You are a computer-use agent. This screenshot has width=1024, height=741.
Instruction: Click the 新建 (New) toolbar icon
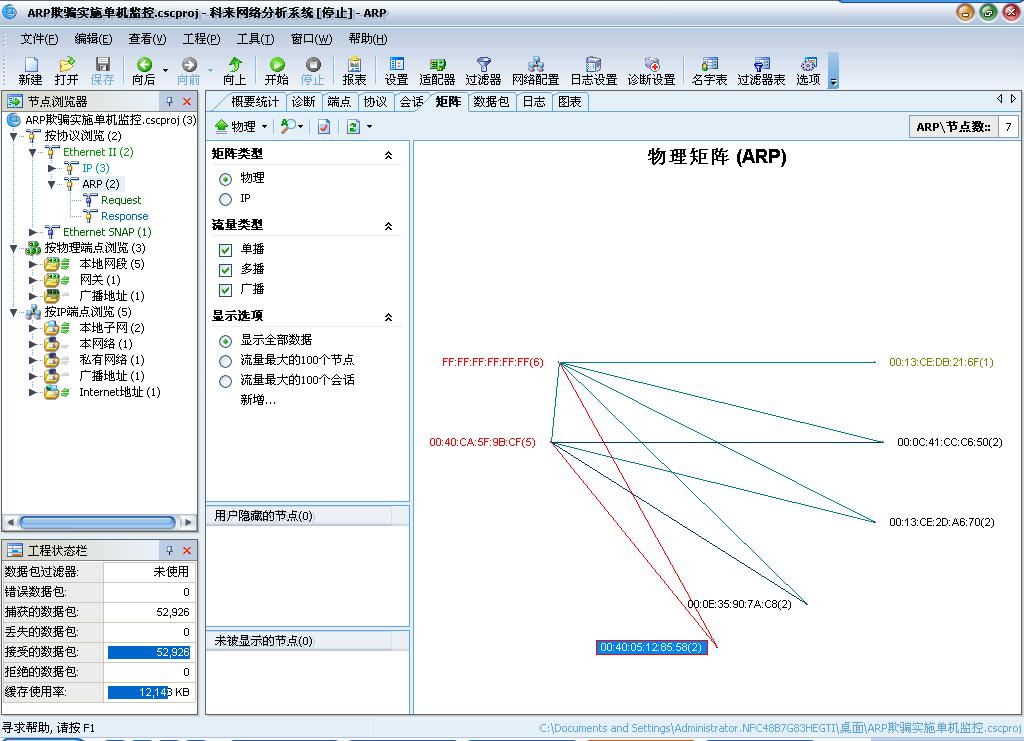tap(30, 70)
